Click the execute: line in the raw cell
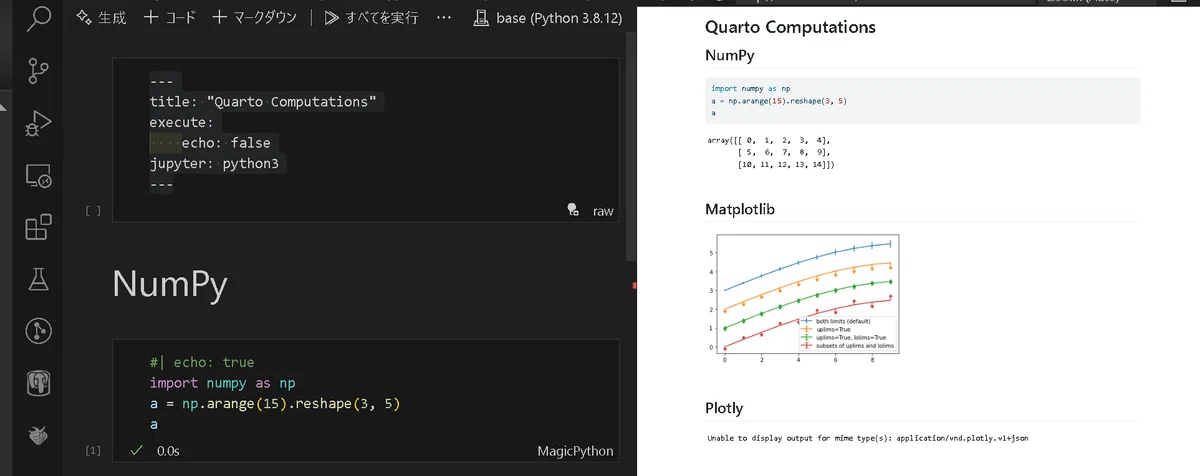Image resolution: width=1200 pixels, height=476 pixels. (182, 122)
